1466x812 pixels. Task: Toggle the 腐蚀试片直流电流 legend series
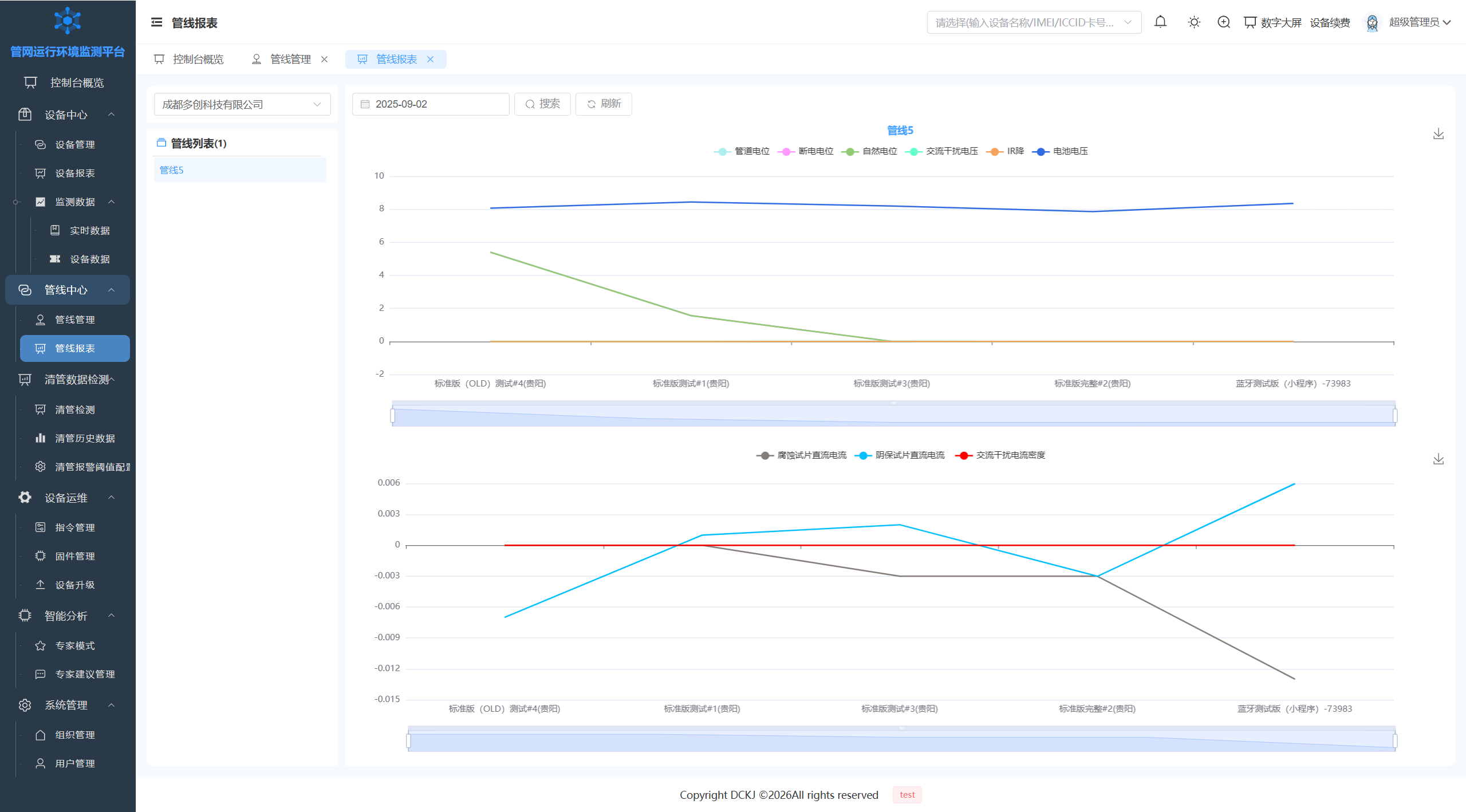click(x=802, y=455)
